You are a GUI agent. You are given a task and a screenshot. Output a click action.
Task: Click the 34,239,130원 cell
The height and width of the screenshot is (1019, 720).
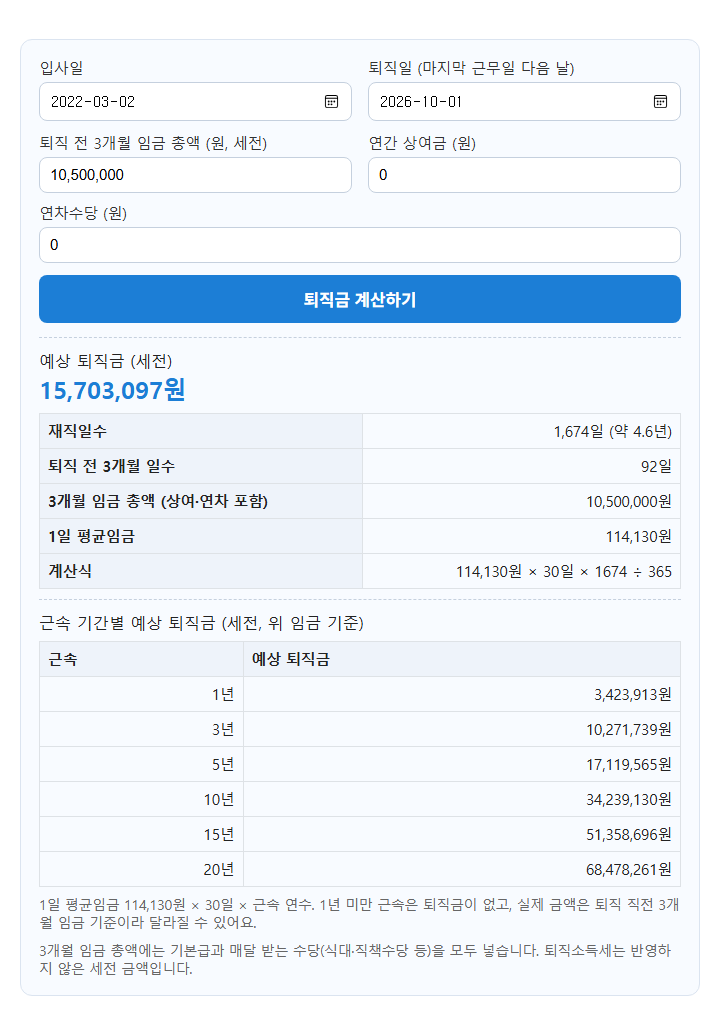click(x=461, y=800)
